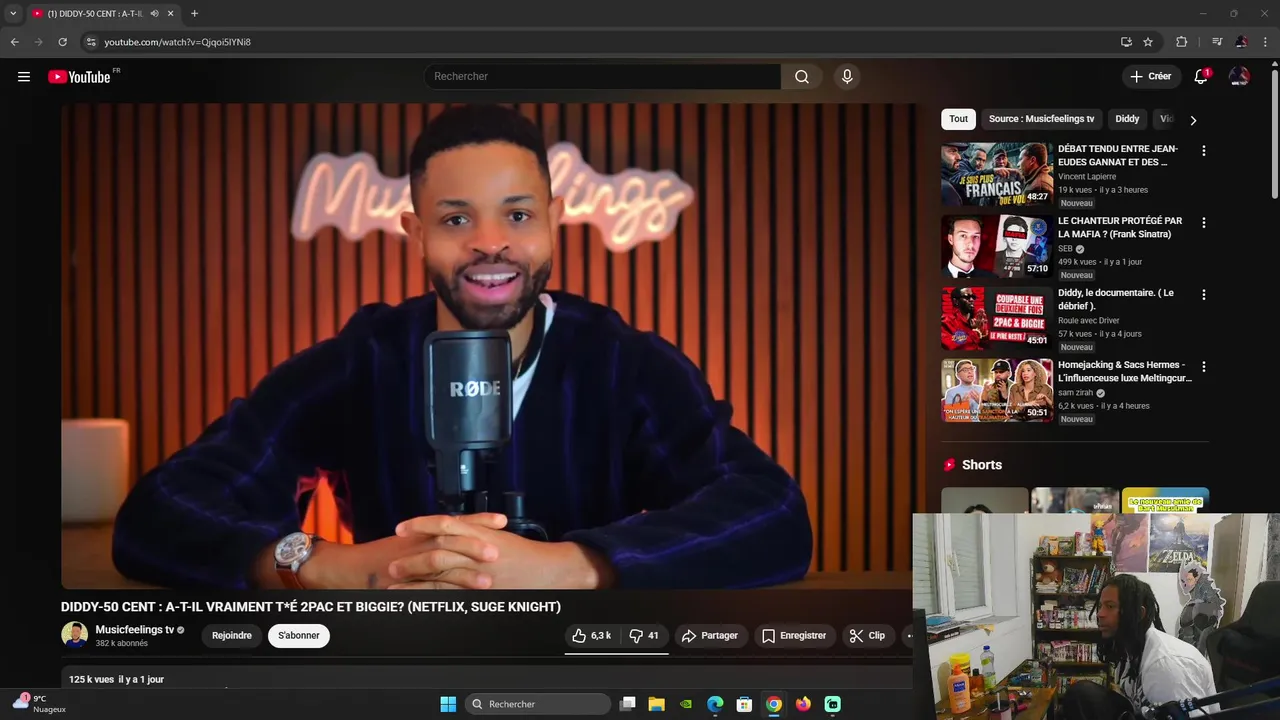Open the tab search dropdown arrow

tap(13, 13)
